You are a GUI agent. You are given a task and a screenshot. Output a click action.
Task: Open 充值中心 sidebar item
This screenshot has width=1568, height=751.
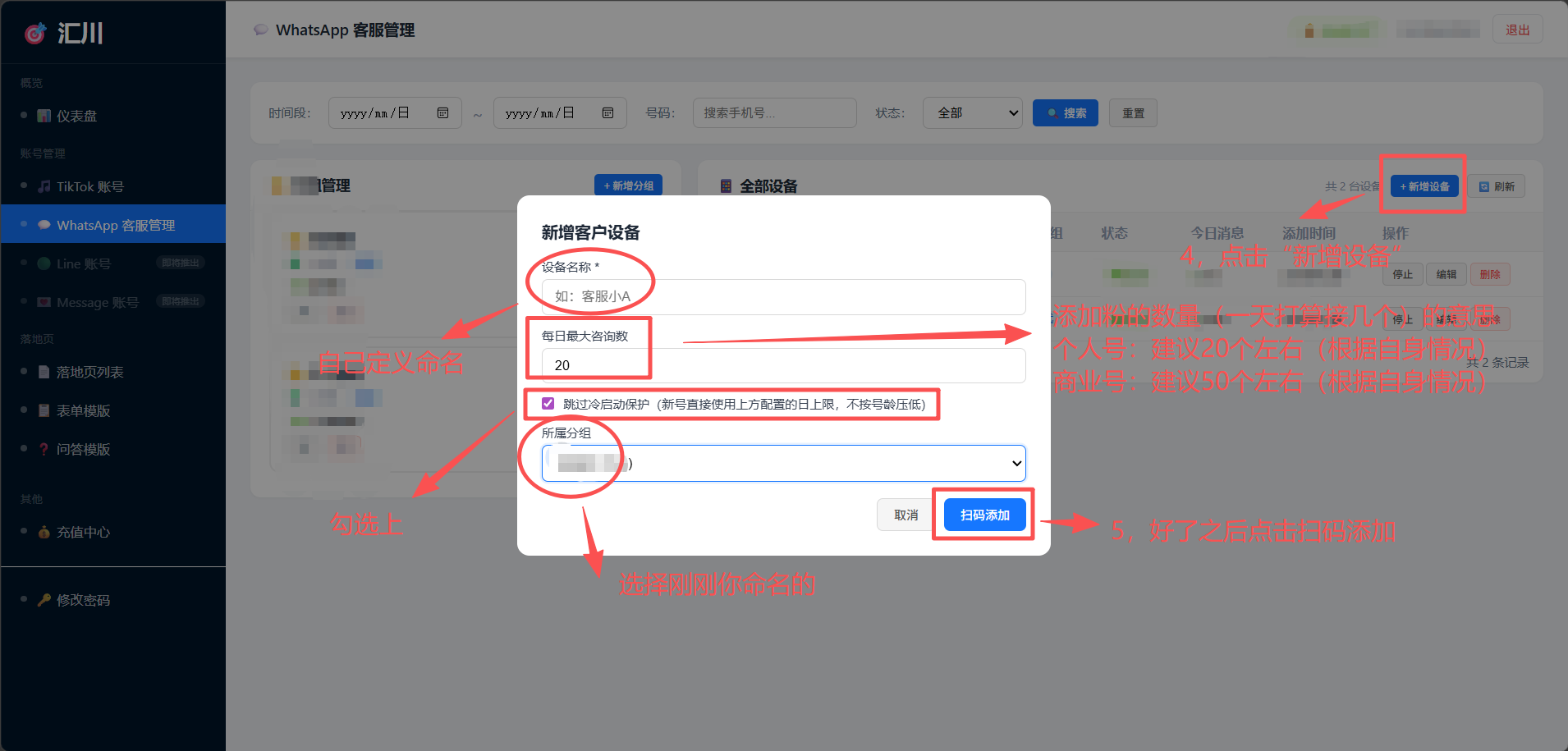[113, 532]
